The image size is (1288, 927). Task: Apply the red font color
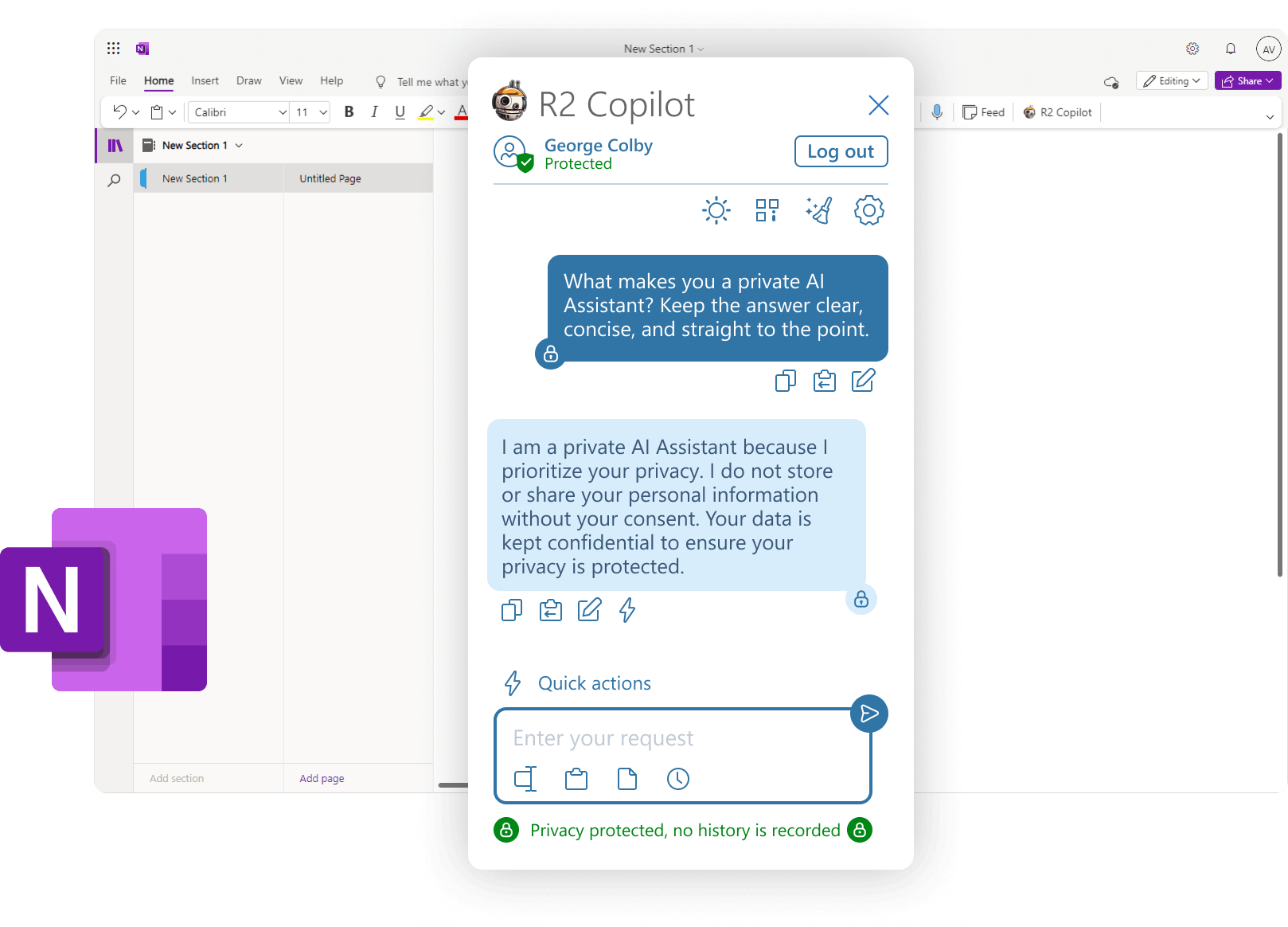coord(462,112)
